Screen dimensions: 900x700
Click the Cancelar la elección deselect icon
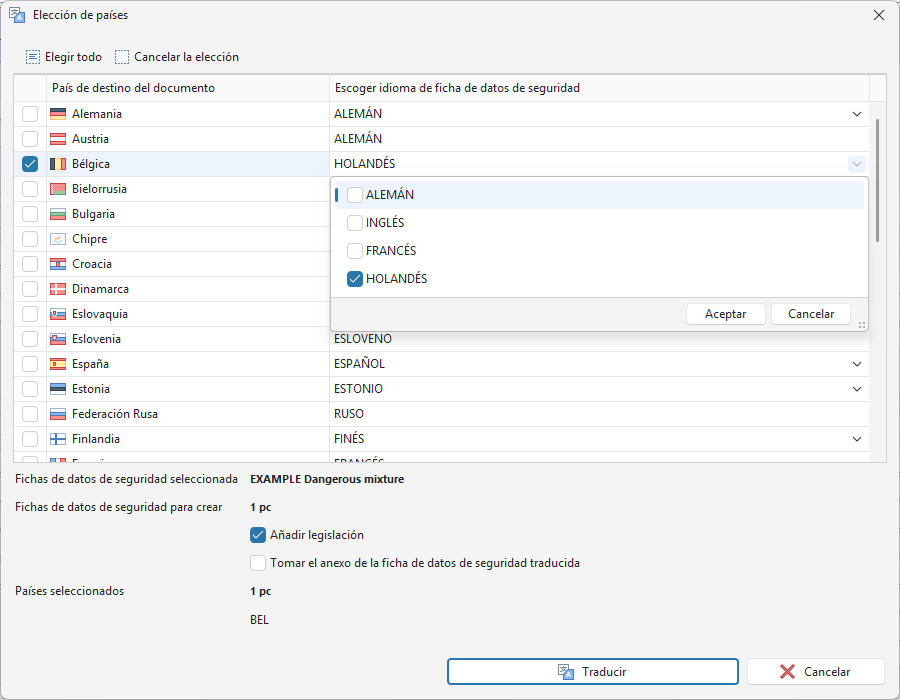tap(122, 57)
